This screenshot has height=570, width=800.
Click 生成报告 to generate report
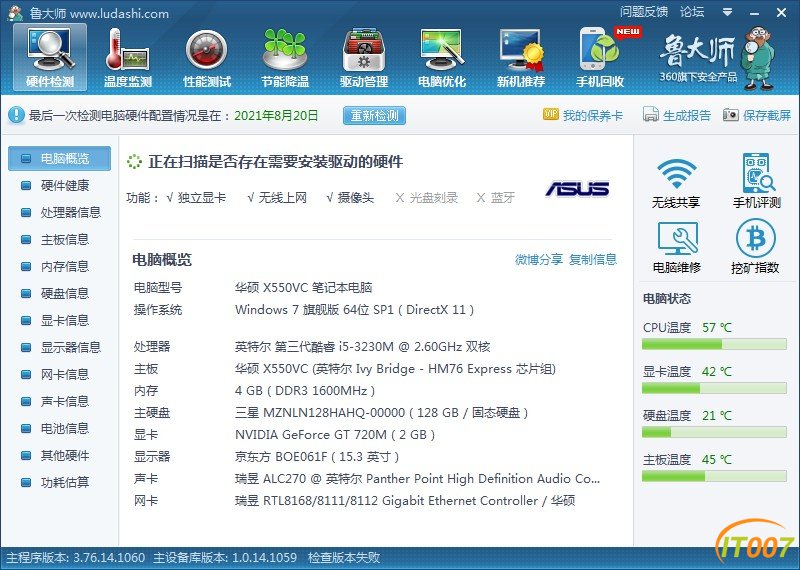tap(677, 115)
